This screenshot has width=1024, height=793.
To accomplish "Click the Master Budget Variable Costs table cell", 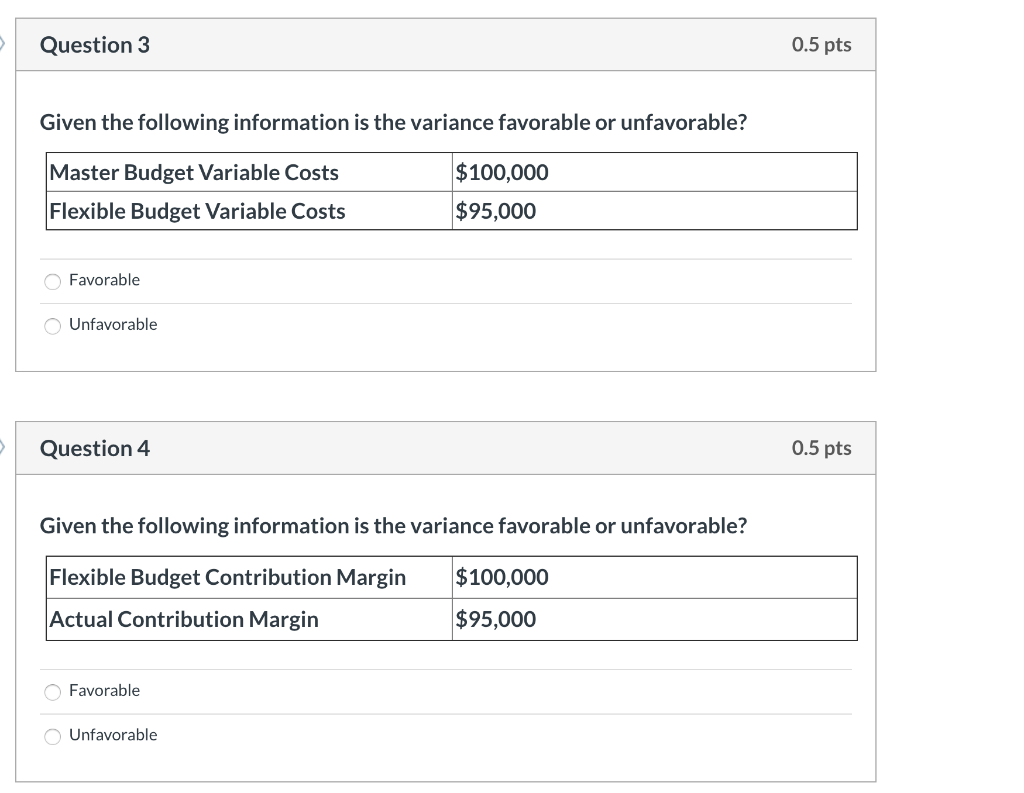I will (194, 172).
